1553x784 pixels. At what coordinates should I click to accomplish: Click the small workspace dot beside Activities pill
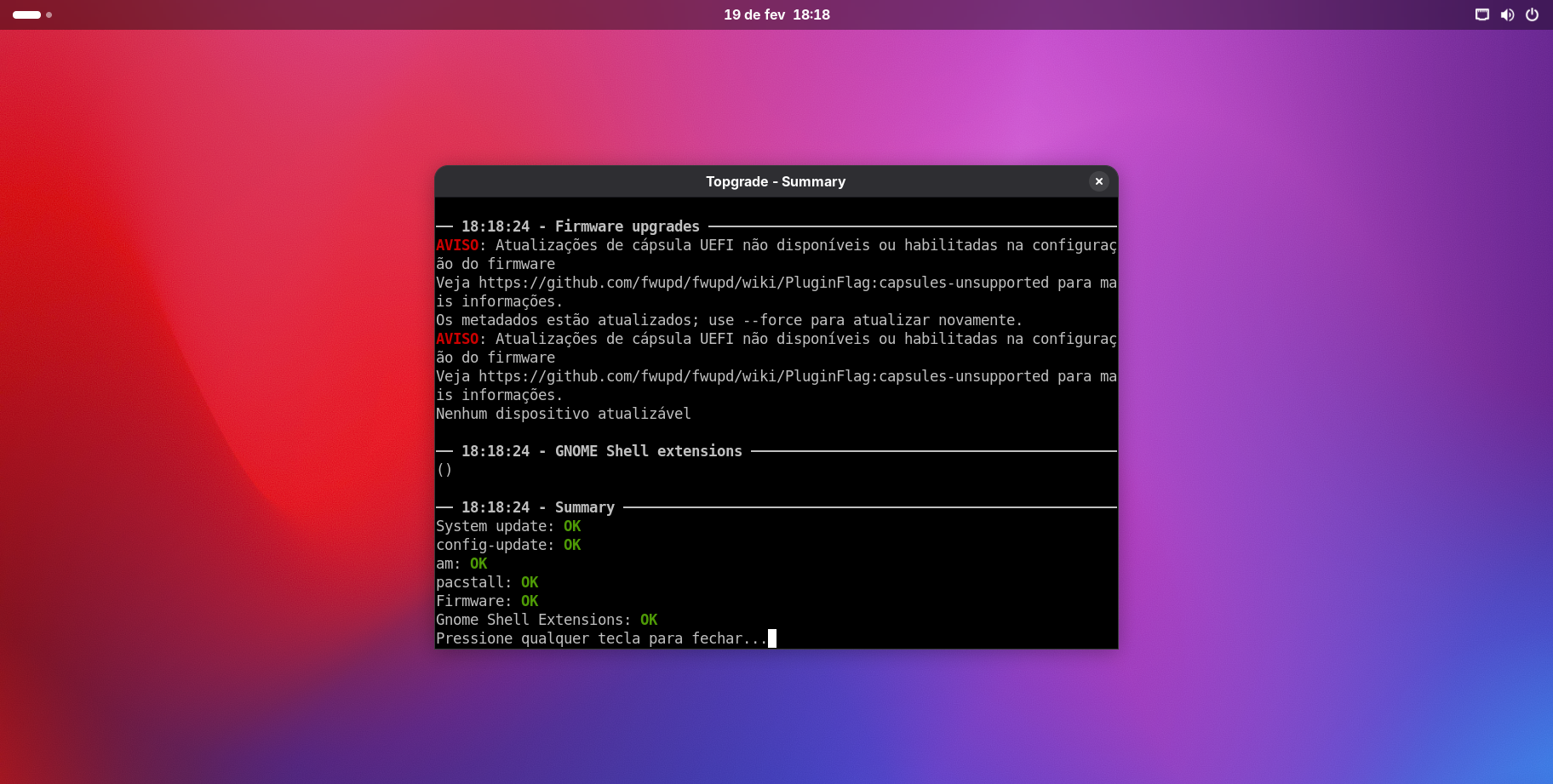pyautogui.click(x=49, y=14)
